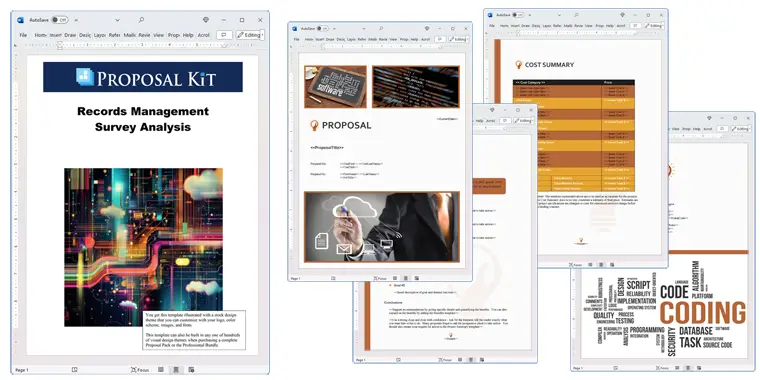Viewport: 760px width, 380px height.
Task: Click the software chalkboard image in Proposal window
Action: [x=335, y=87]
